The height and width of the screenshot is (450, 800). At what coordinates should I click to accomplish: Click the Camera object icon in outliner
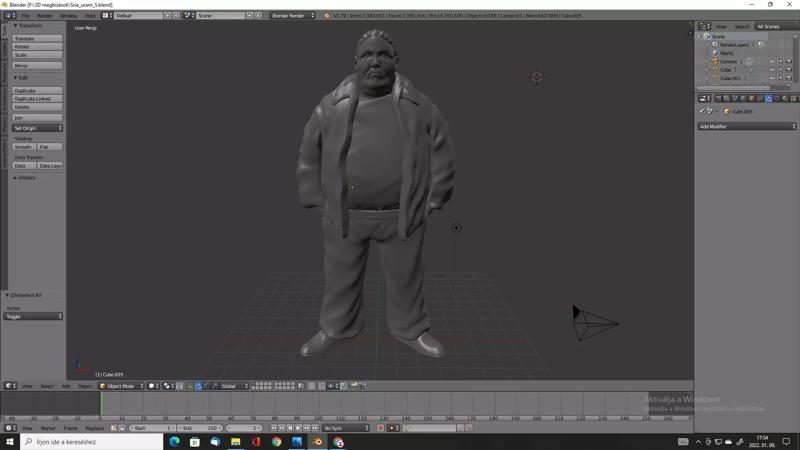click(715, 61)
